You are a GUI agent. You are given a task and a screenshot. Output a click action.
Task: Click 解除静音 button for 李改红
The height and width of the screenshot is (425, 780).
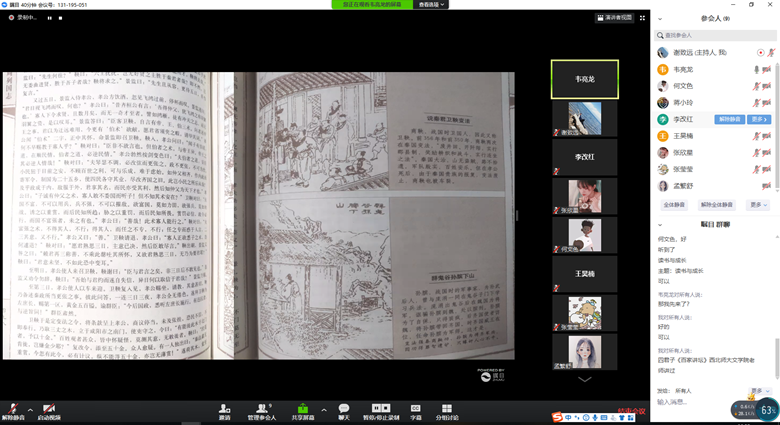point(729,119)
